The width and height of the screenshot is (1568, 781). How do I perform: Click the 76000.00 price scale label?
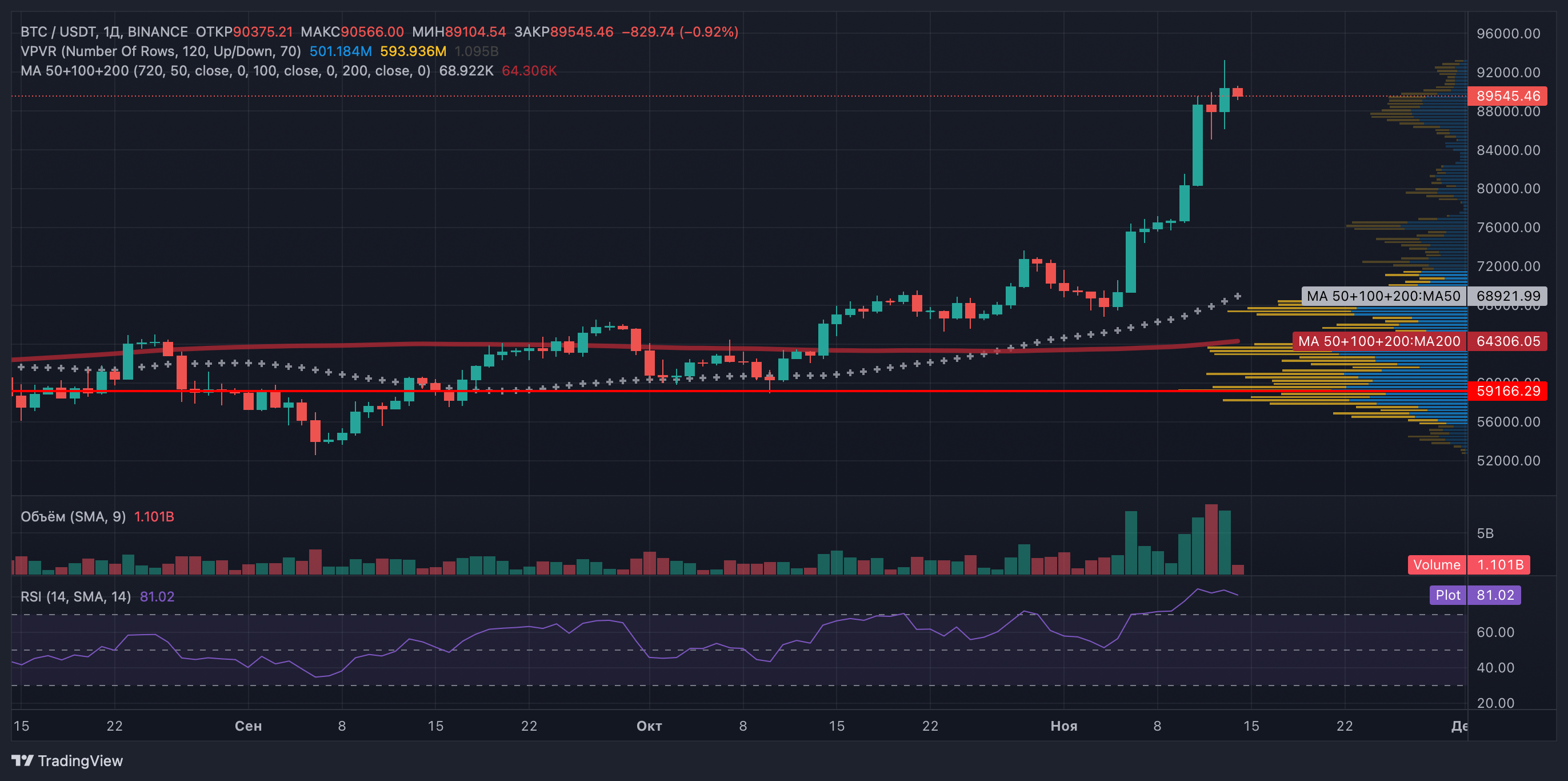click(1508, 227)
